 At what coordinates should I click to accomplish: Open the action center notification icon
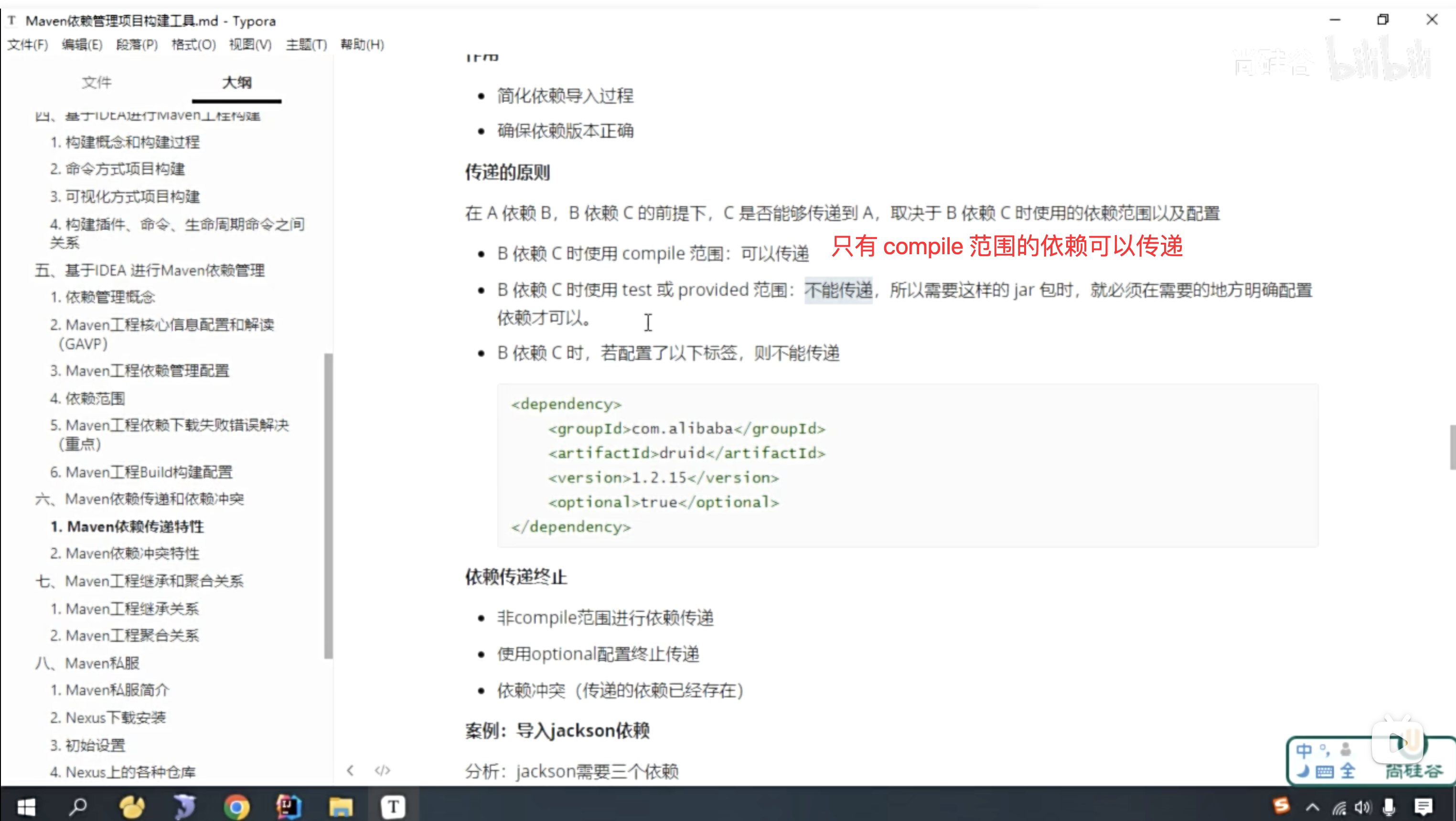[1423, 806]
